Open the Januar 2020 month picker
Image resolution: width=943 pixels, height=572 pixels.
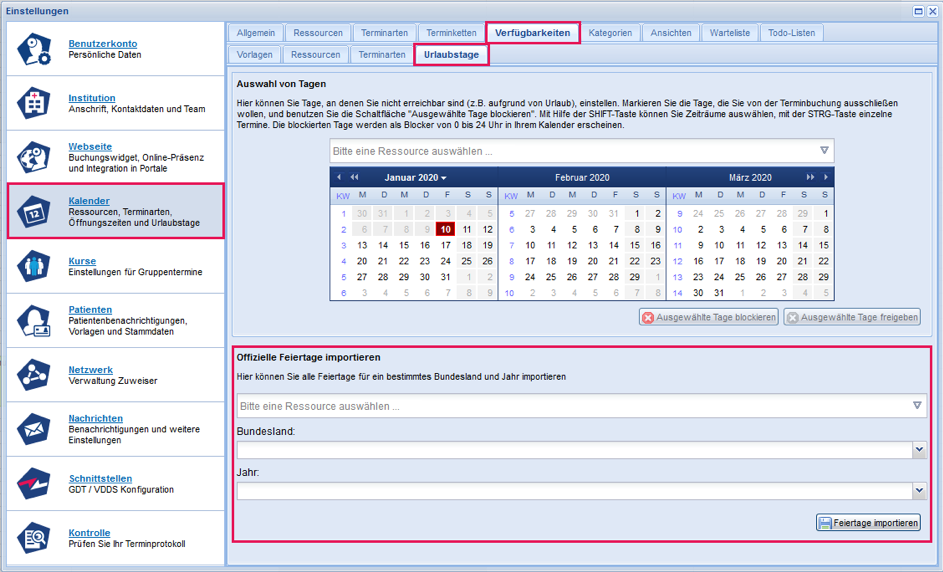416,177
